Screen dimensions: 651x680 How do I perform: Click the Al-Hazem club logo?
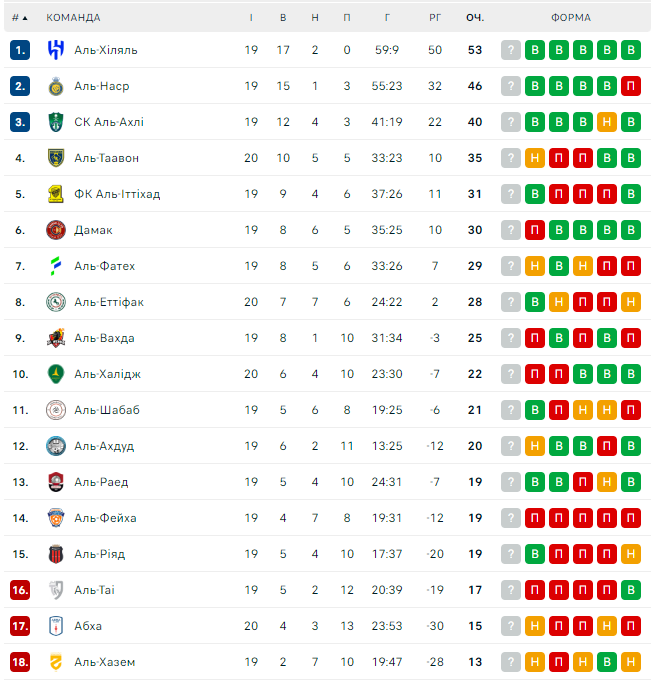click(x=55, y=662)
